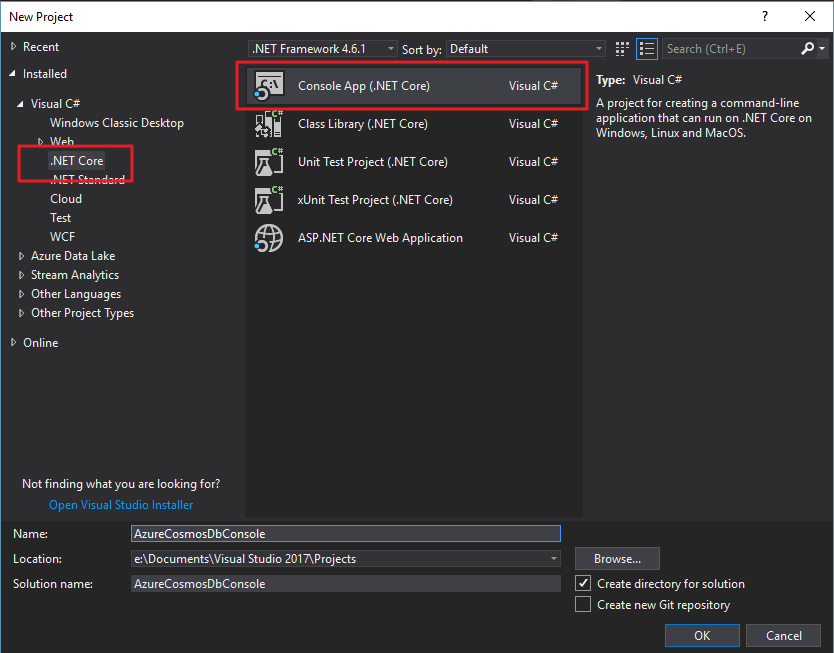Click the Recent label
This screenshot has height=653, width=834.
[x=41, y=47]
